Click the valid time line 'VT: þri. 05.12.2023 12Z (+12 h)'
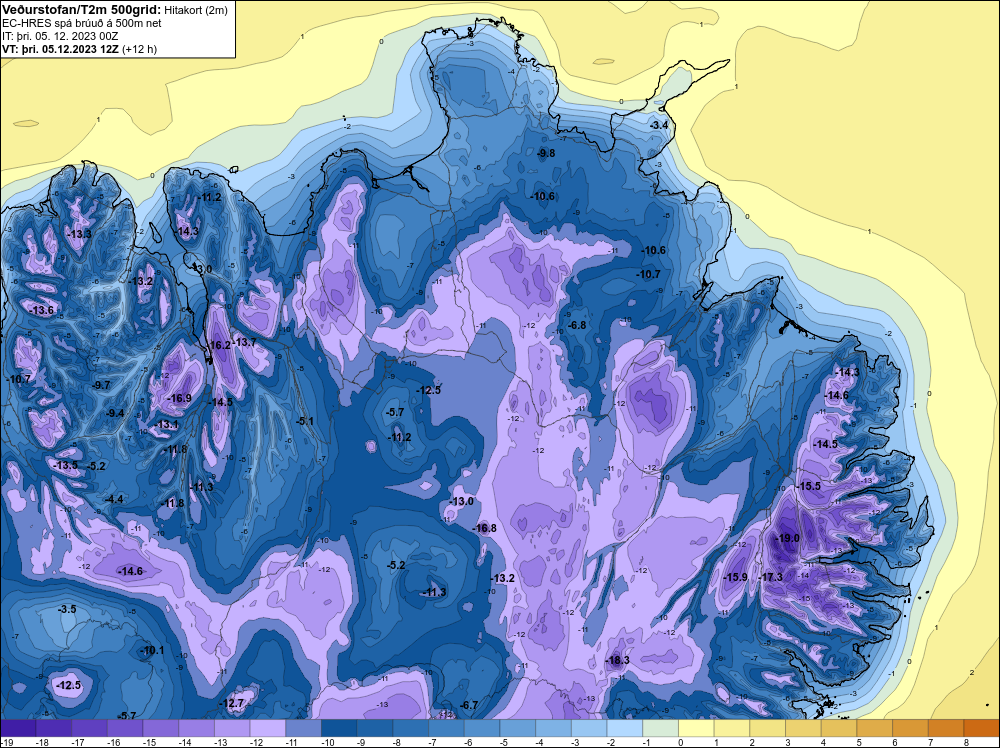Screen dimensions: 1000x748 [79, 48]
